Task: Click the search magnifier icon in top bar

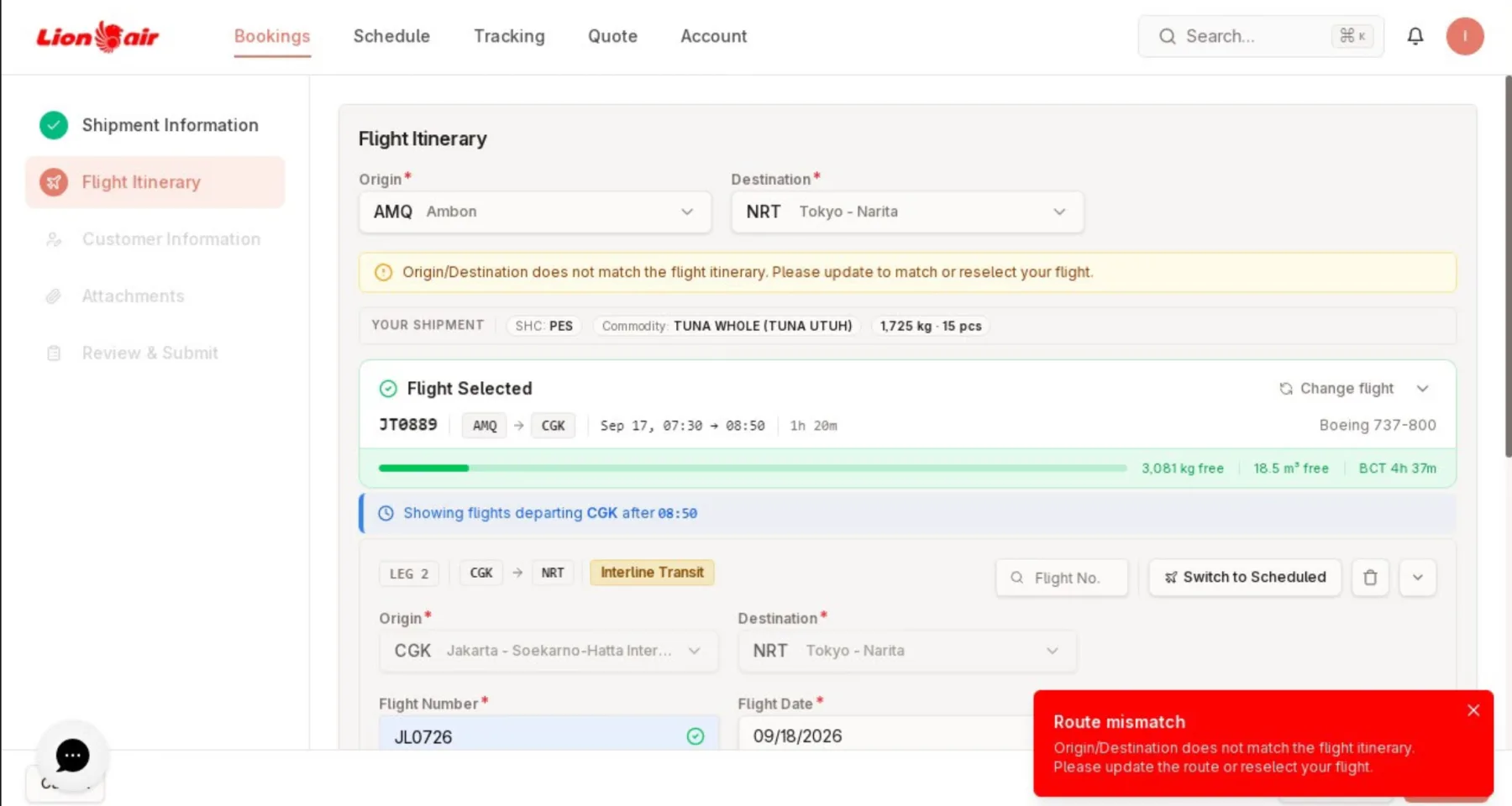Action: pos(1167,36)
